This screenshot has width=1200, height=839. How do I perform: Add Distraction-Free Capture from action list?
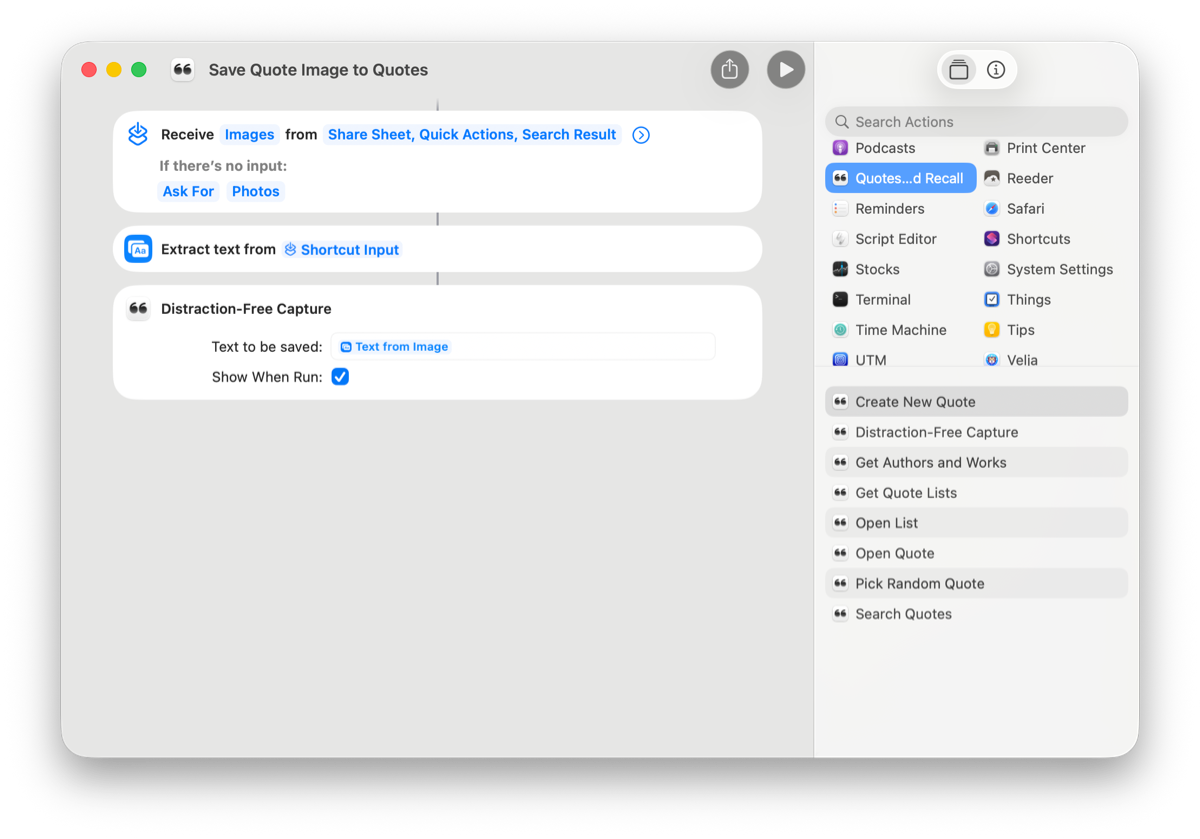[976, 432]
